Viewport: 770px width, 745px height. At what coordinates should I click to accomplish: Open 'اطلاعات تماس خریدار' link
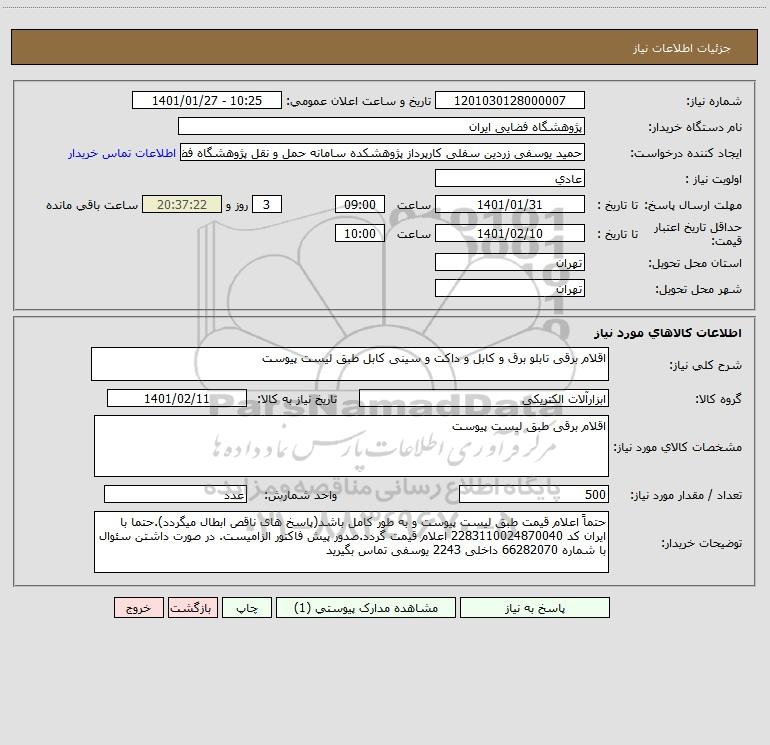(122, 153)
